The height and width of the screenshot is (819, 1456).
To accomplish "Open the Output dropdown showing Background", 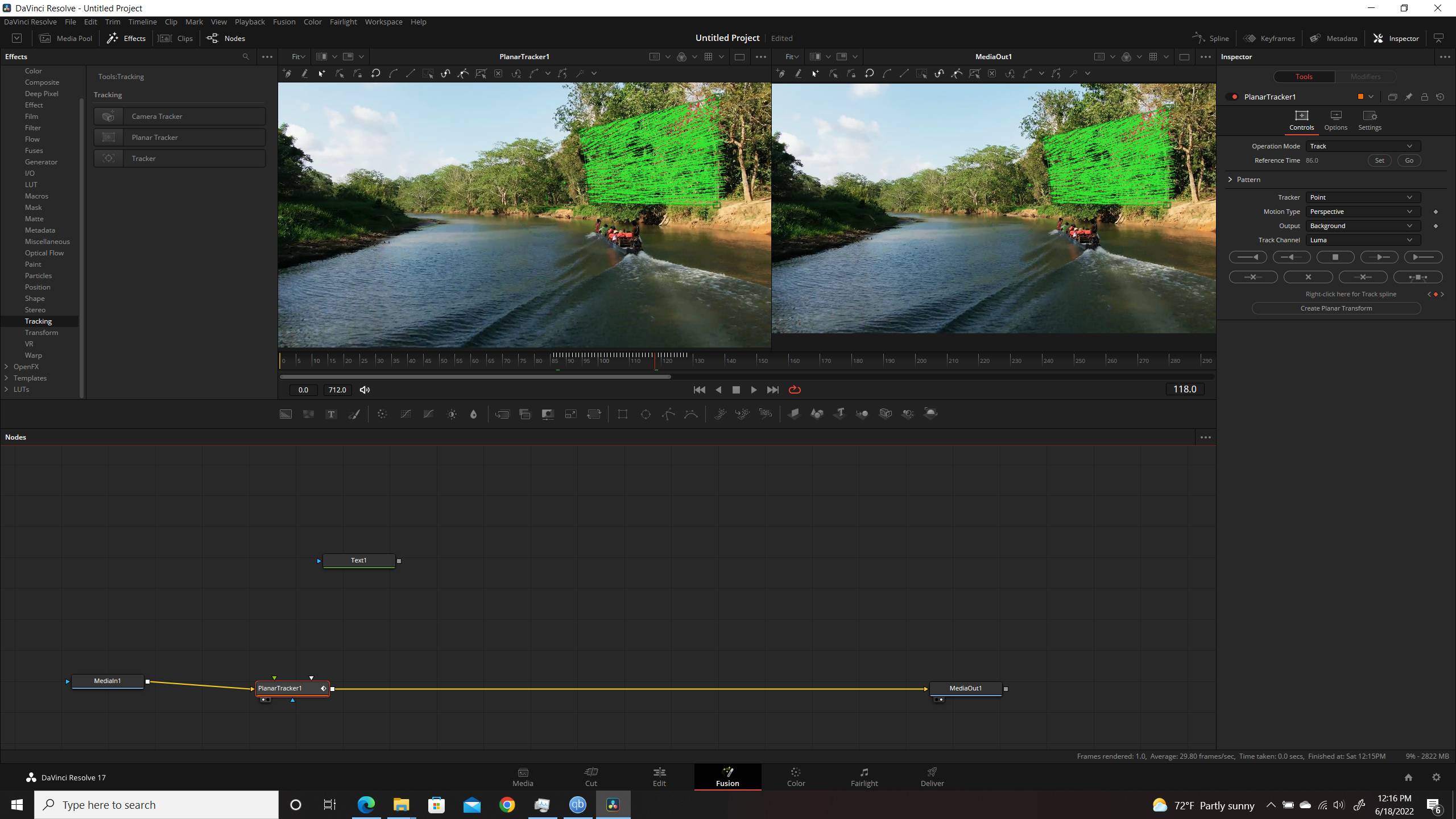I will click(x=1363, y=226).
